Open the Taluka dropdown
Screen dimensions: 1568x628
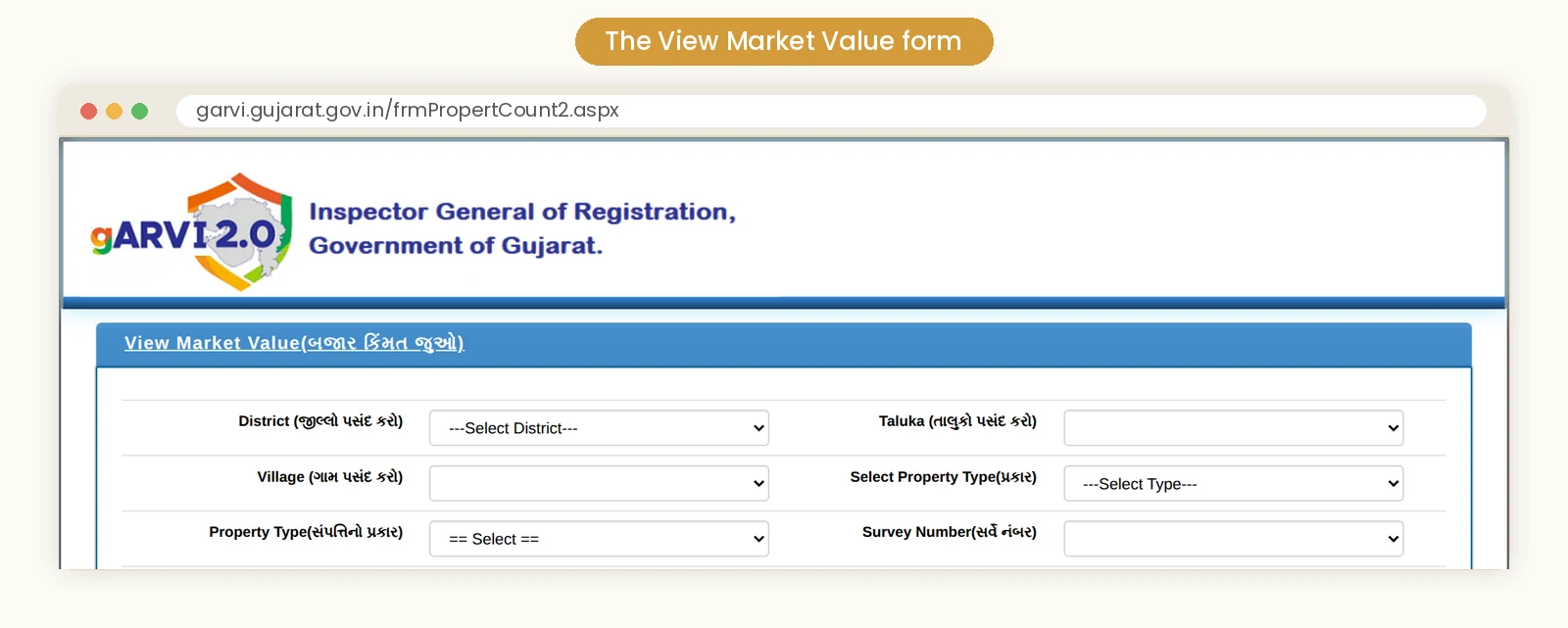coord(1234,428)
